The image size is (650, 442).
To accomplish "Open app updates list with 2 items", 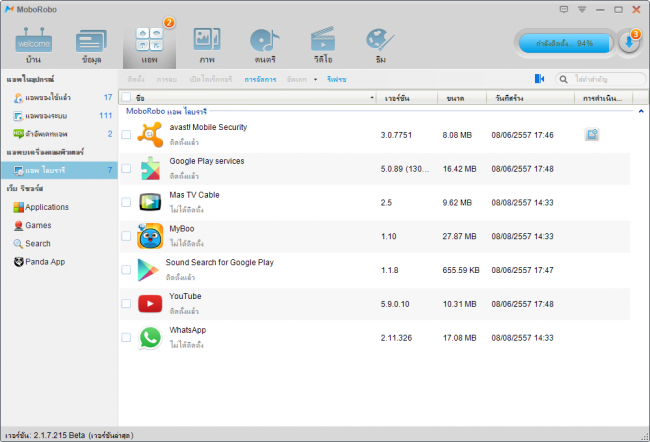I will (59, 134).
